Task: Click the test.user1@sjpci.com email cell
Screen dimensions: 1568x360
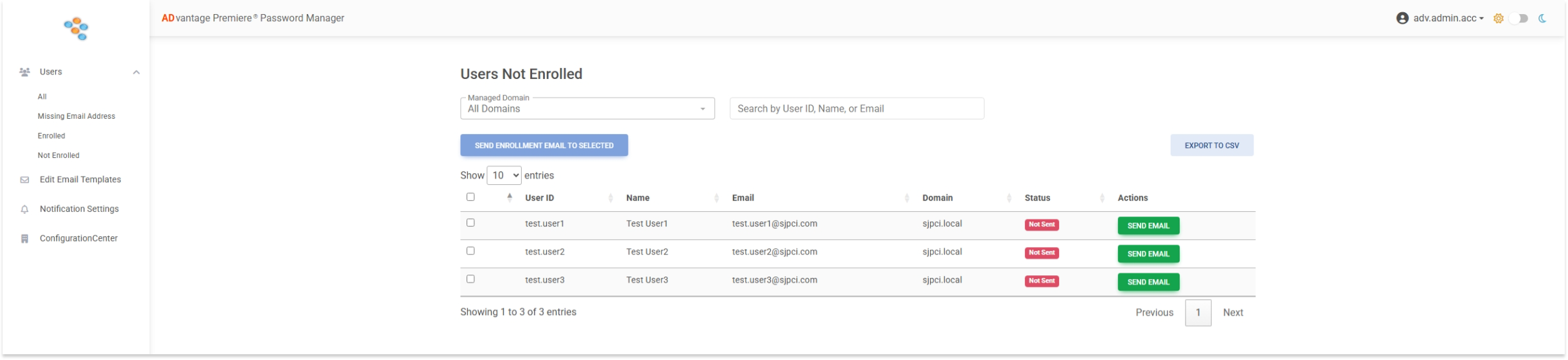Action: (774, 224)
